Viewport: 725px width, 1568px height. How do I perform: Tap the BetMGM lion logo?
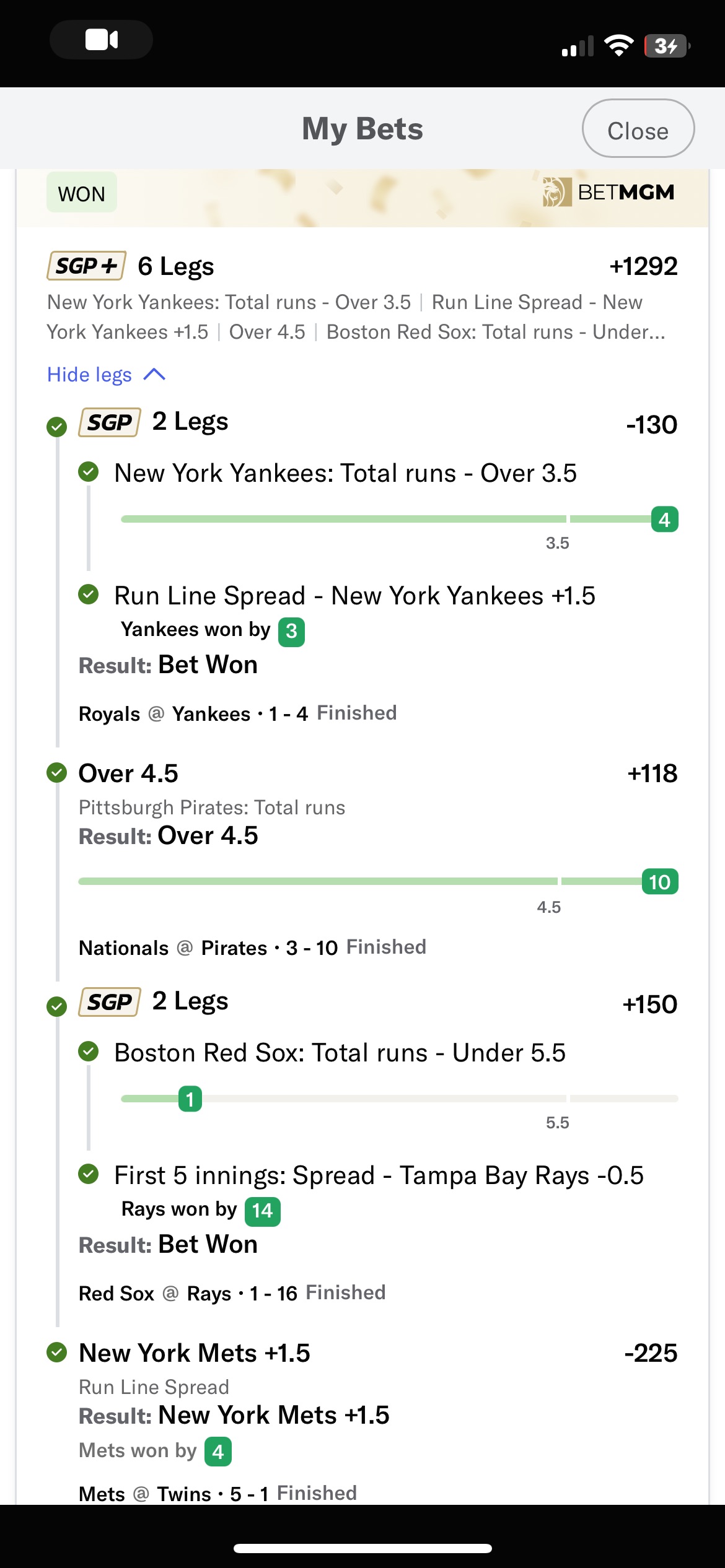coord(556,192)
